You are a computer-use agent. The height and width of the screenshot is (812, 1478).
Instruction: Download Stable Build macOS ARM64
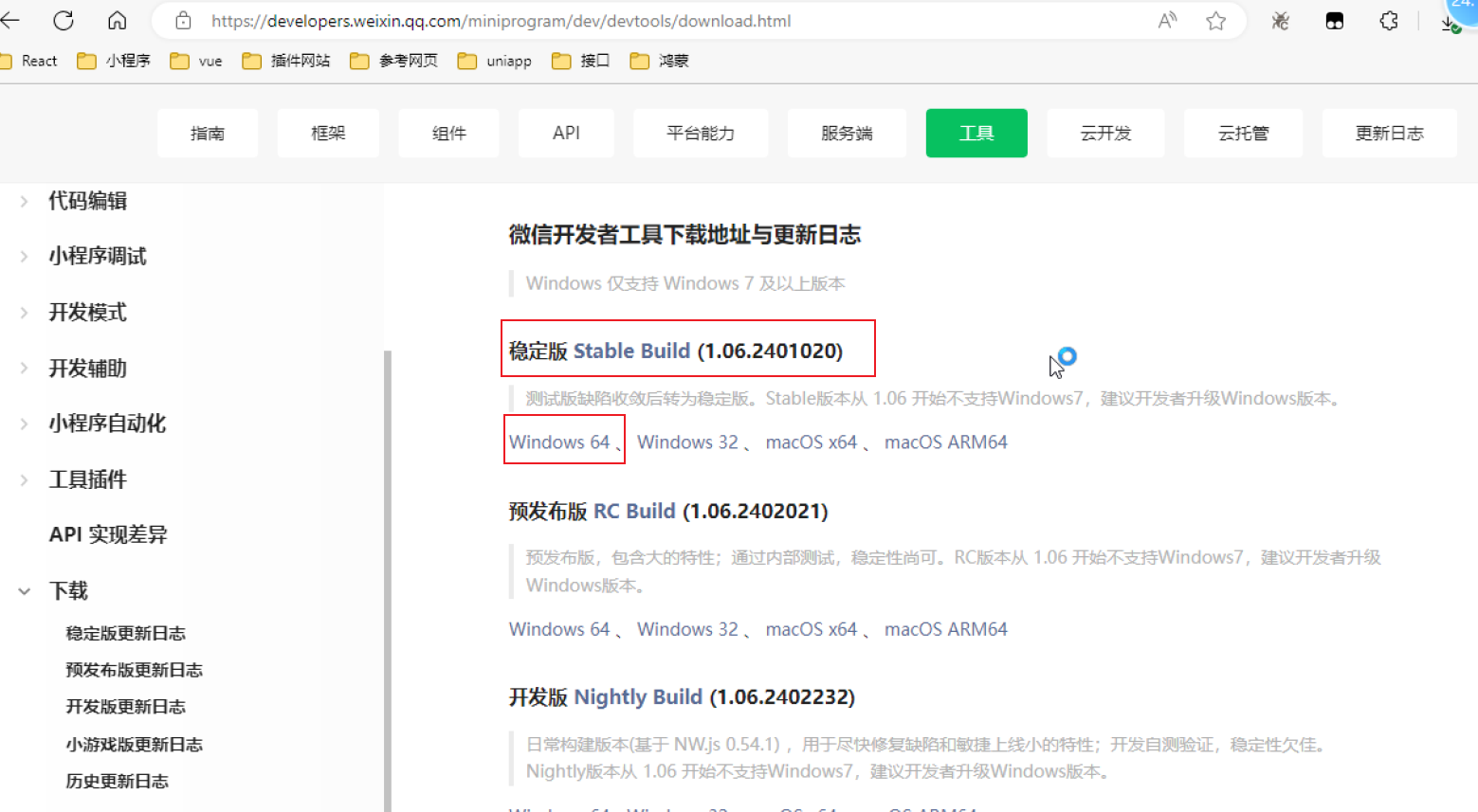[945, 442]
